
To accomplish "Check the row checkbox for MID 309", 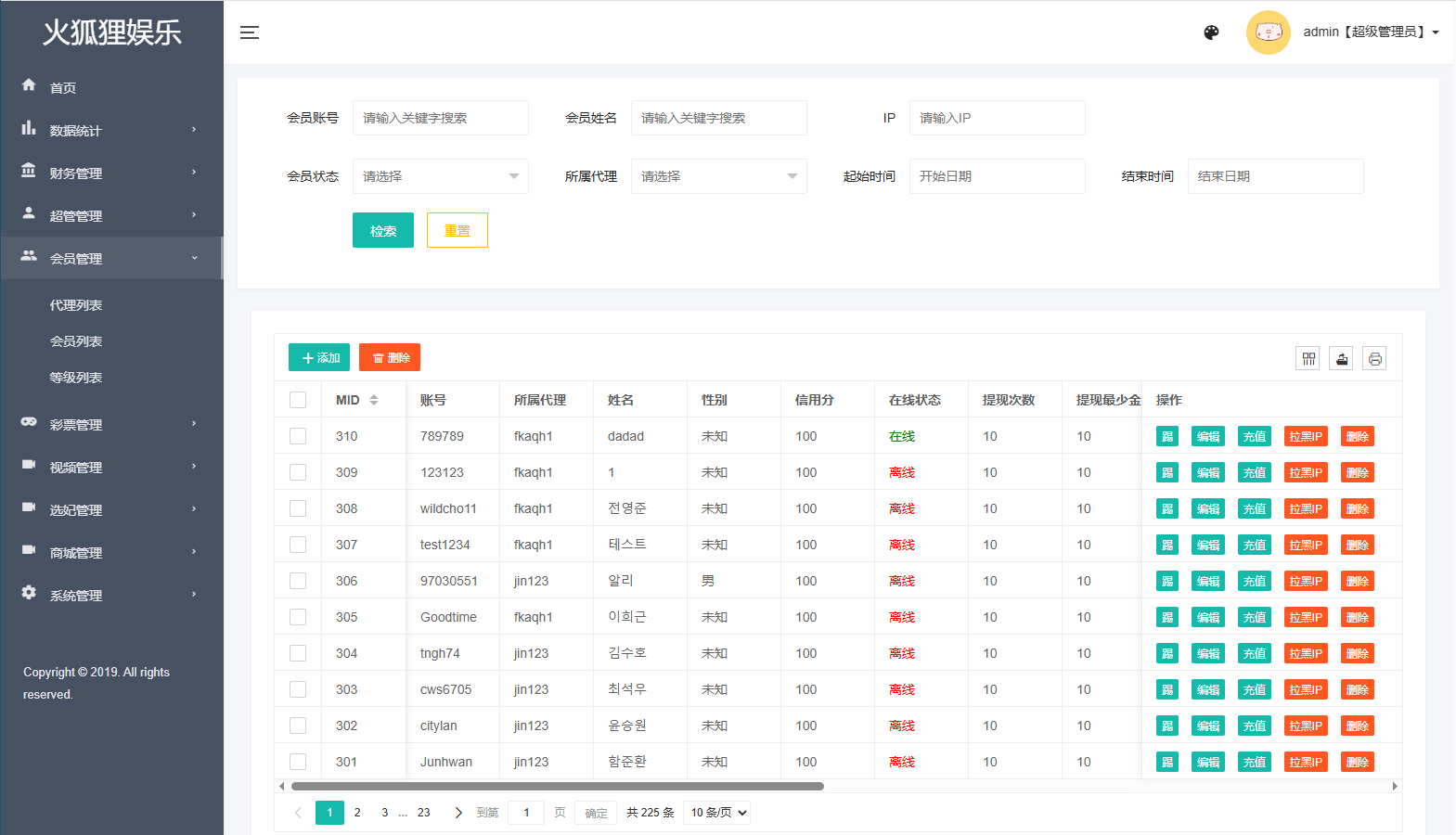I will click(298, 472).
